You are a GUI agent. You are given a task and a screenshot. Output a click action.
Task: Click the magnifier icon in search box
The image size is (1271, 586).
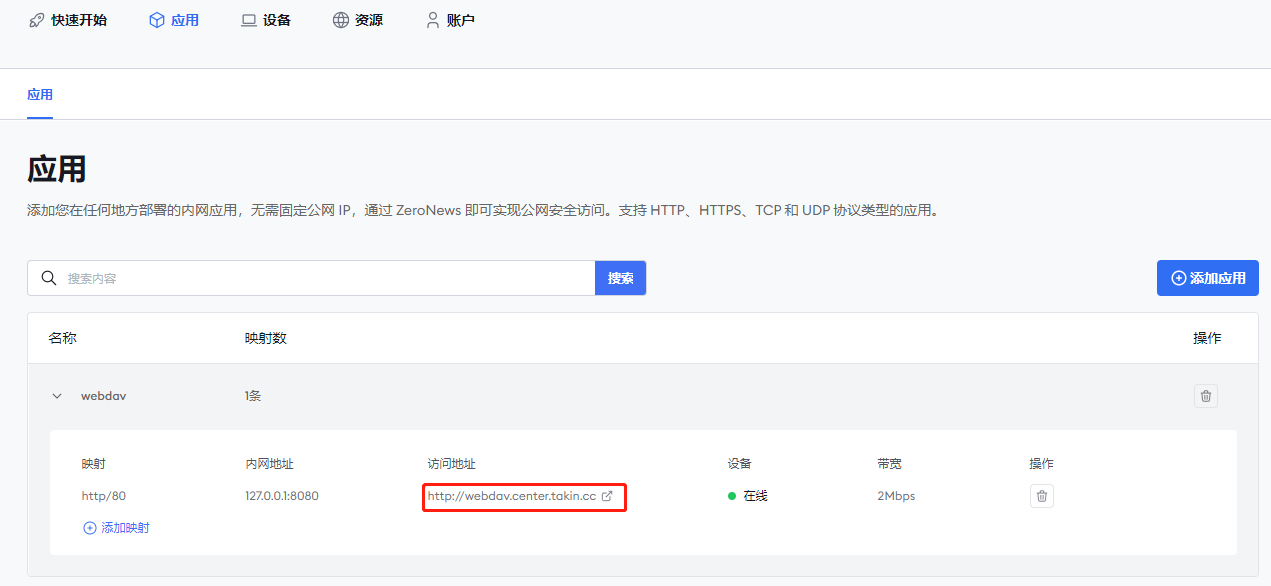48,278
